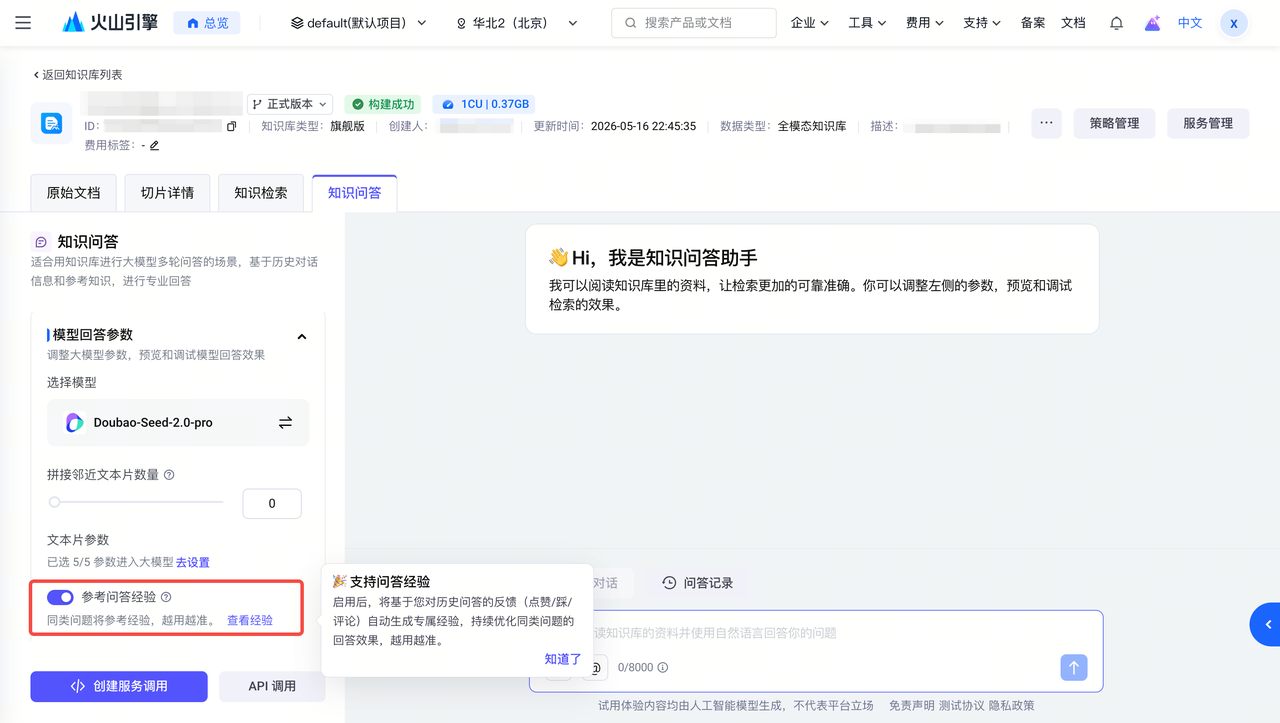The image size is (1280, 723).
Task: Click the 创建服务调用 button
Action: (x=119, y=686)
